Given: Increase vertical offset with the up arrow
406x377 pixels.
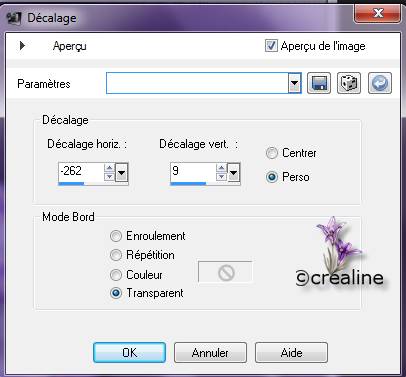Looking at the screenshot, I should click(221, 168).
